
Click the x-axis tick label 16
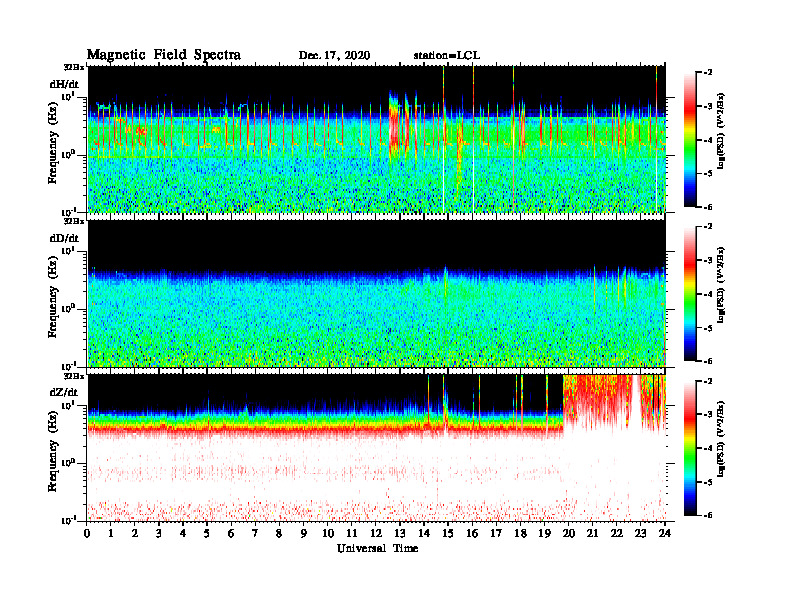click(472, 534)
